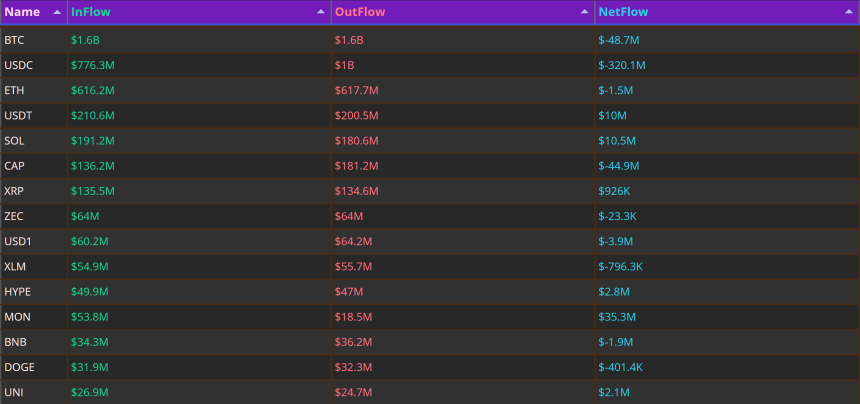
Task: Click the sort arrow in Name column
Action: 57,12
